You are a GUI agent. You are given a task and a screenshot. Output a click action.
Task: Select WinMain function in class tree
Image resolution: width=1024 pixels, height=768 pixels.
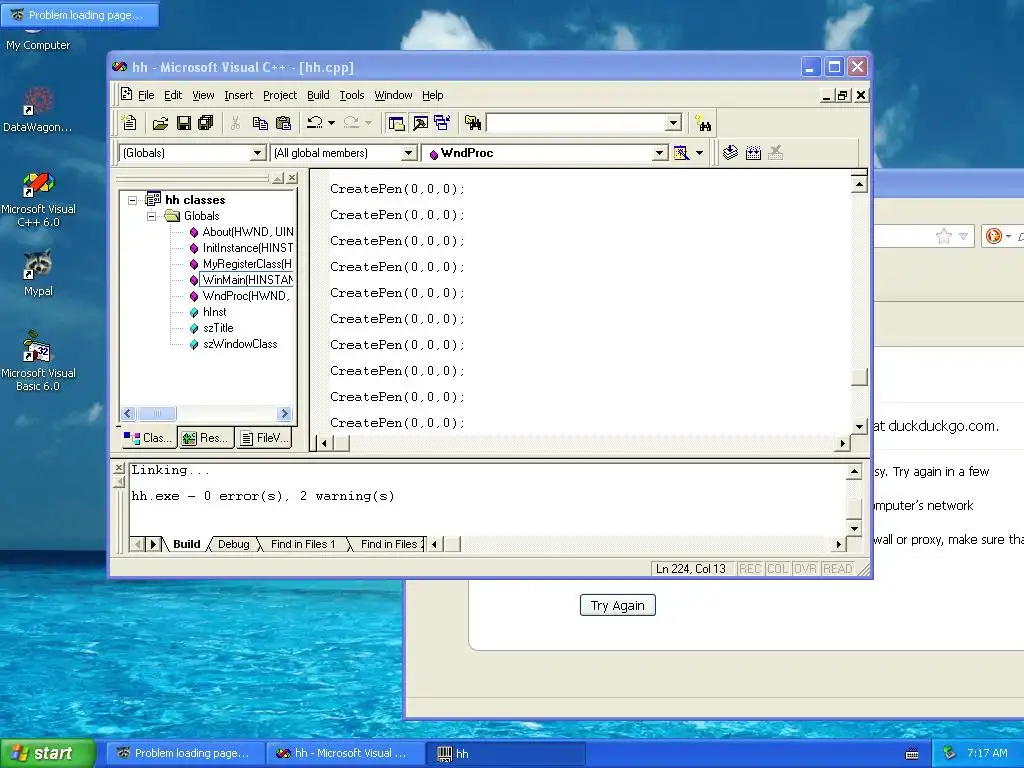coord(247,280)
